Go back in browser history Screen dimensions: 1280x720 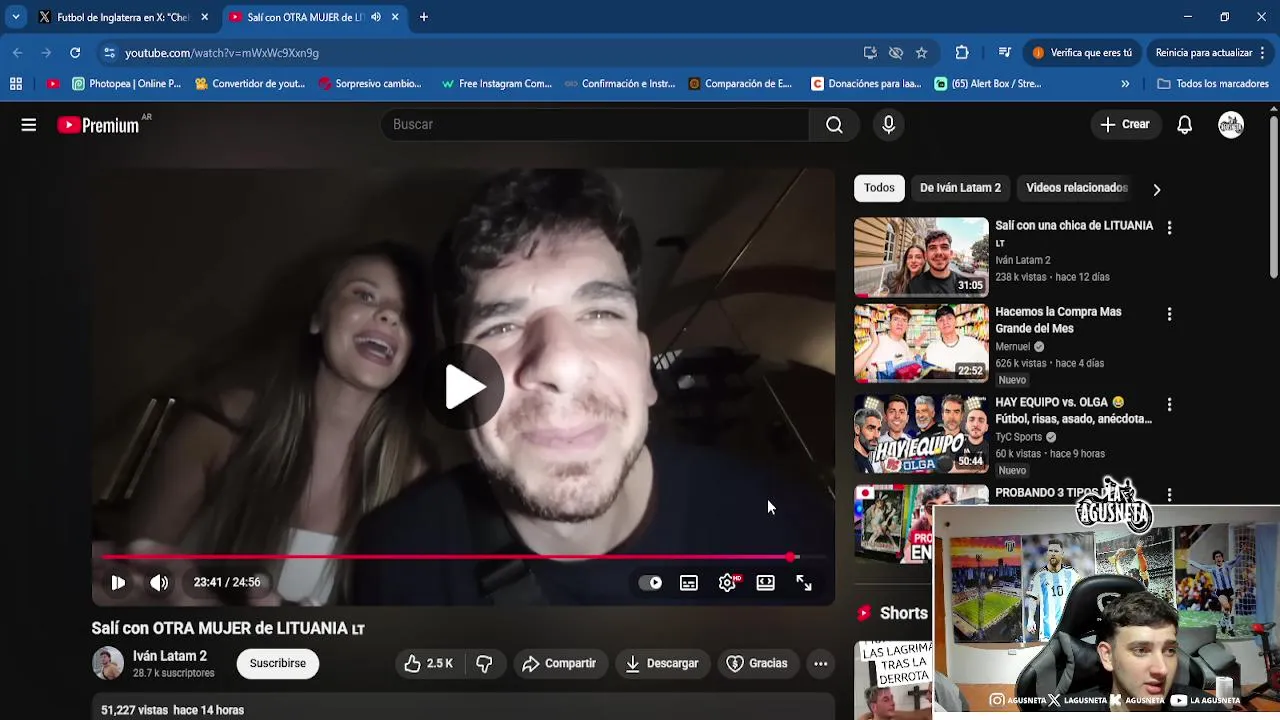point(18,53)
